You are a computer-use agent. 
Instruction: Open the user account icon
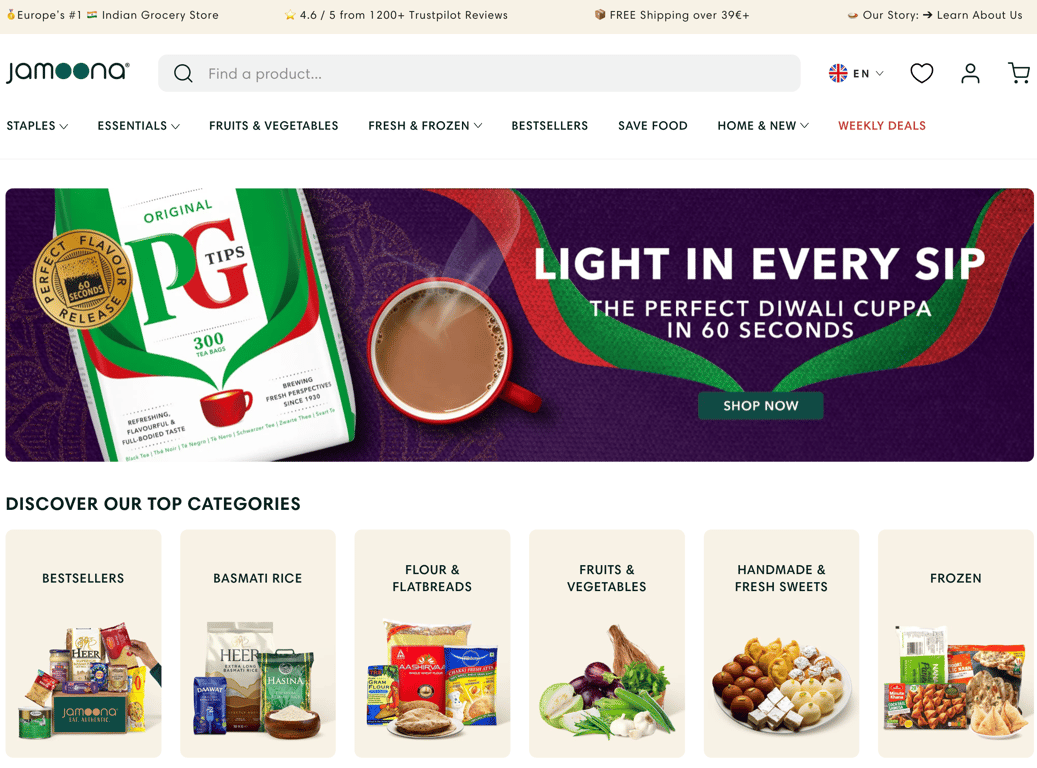970,73
